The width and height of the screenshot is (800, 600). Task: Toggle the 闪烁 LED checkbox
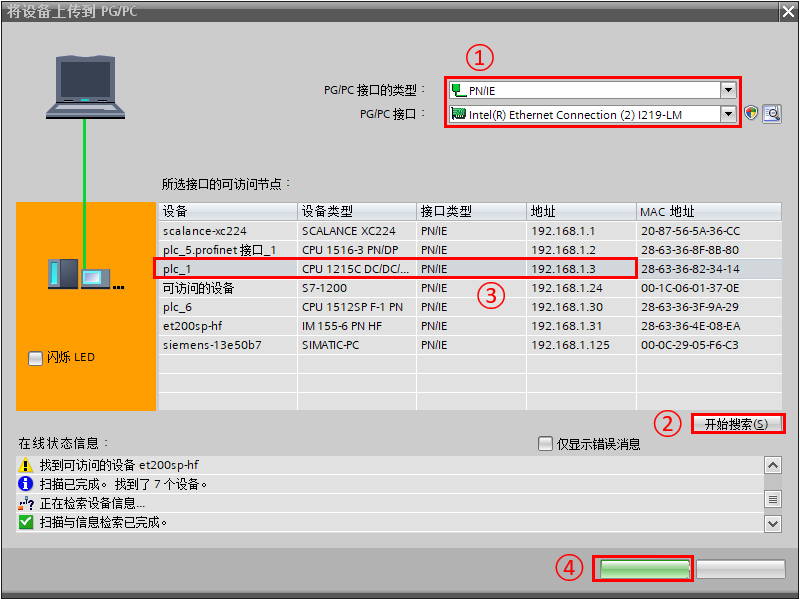(35, 358)
